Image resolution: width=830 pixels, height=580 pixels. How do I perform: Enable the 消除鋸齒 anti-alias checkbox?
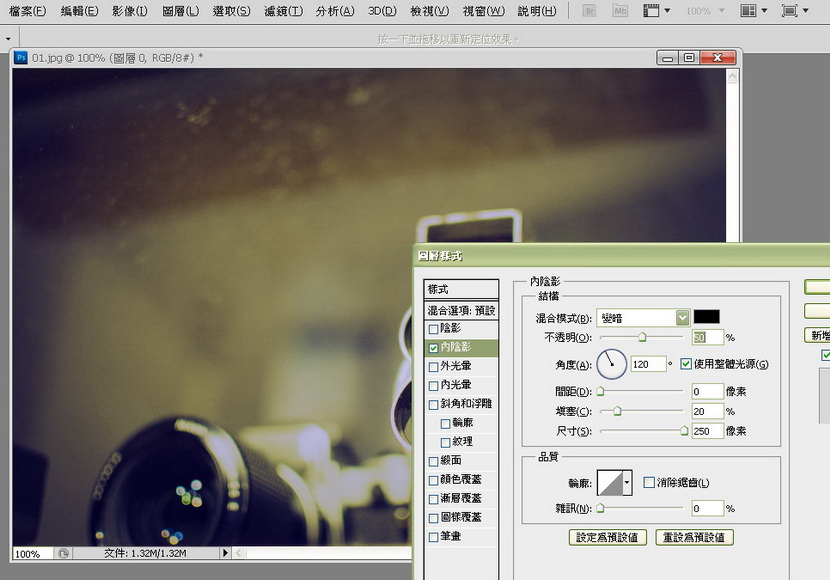pyautogui.click(x=649, y=483)
